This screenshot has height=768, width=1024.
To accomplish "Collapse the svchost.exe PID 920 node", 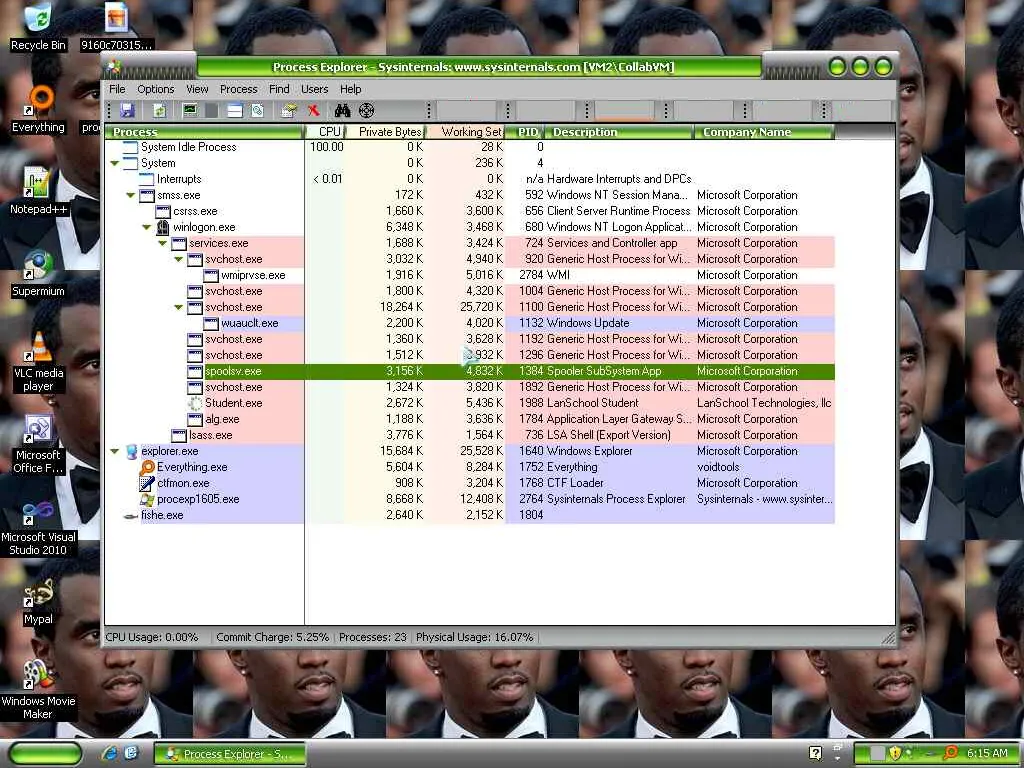I will tap(178, 259).
